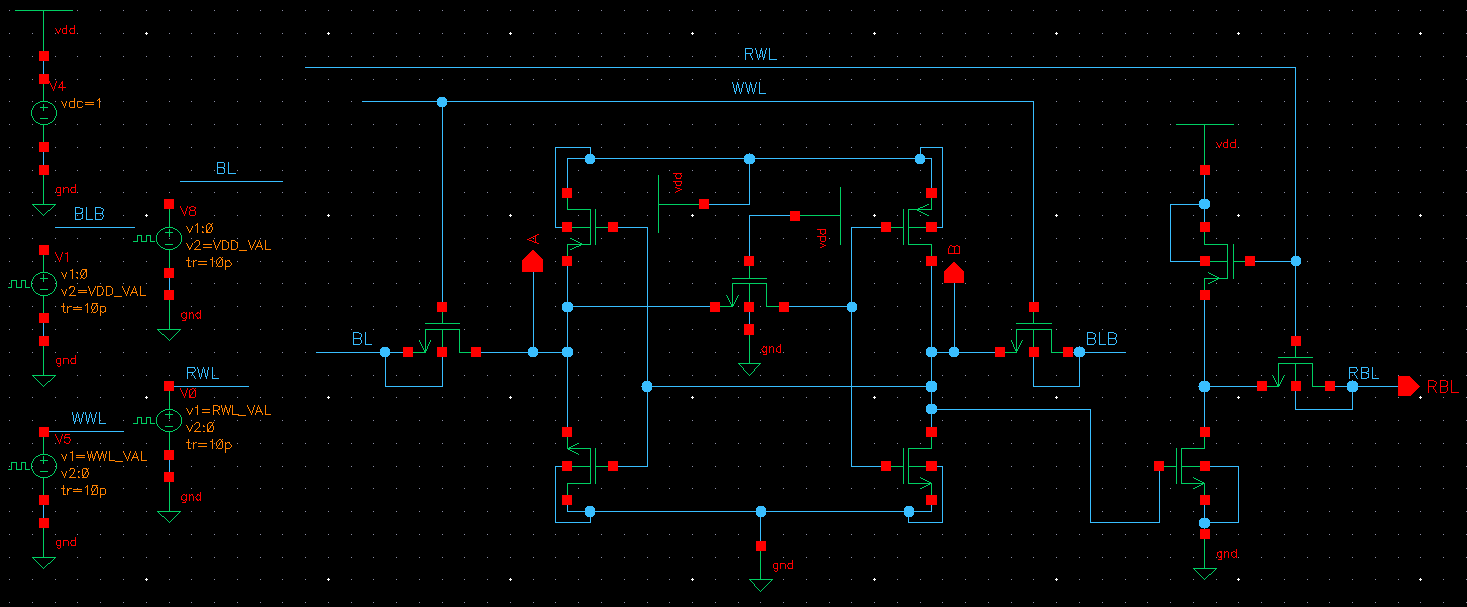Select the red RBL output pin

[x=1409, y=386]
